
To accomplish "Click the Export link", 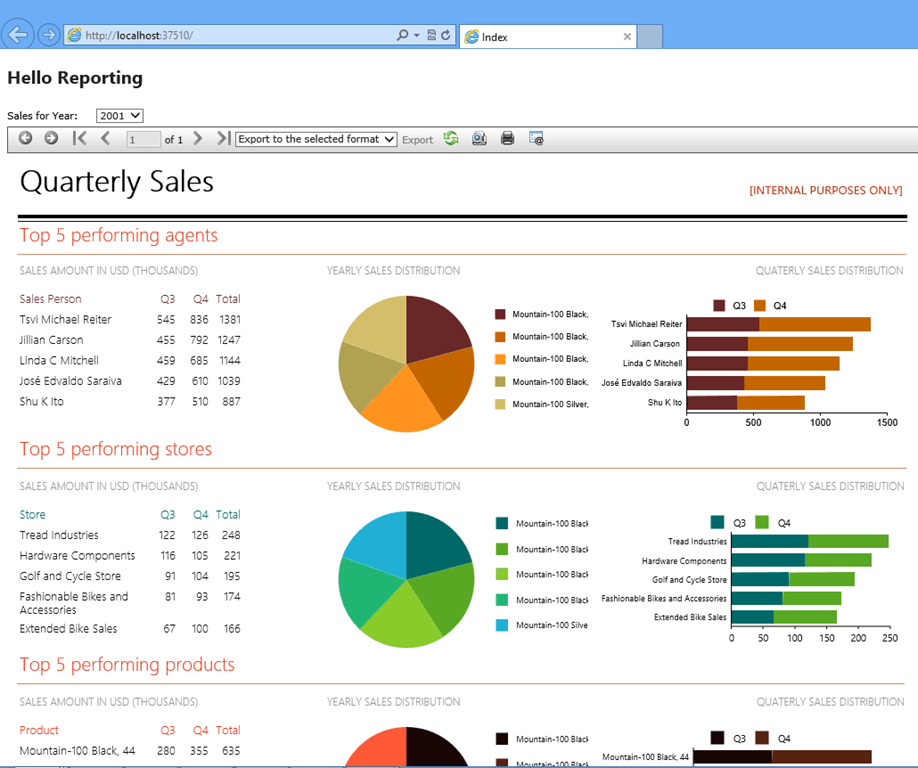I will [x=417, y=140].
